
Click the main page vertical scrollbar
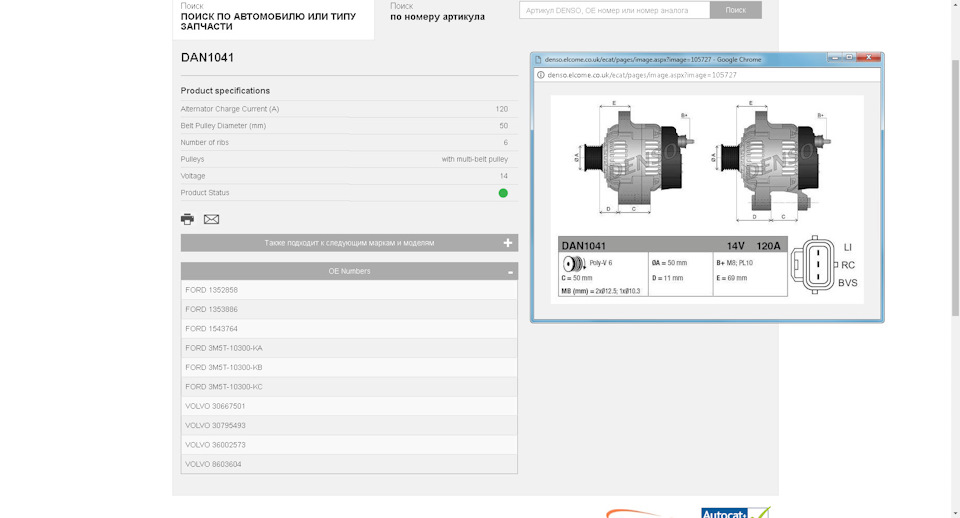pyautogui.click(x=955, y=189)
